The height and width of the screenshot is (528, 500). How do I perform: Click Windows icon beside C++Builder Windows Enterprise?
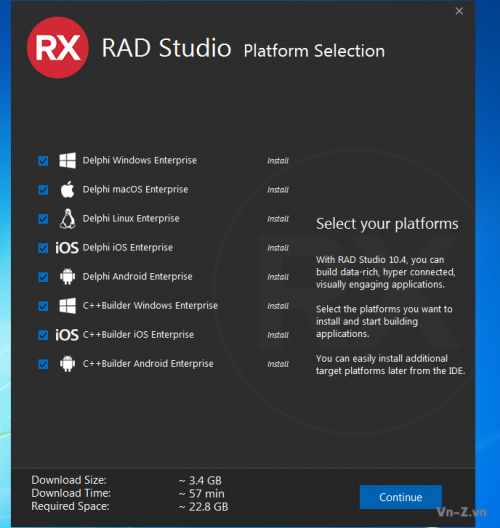point(67,306)
